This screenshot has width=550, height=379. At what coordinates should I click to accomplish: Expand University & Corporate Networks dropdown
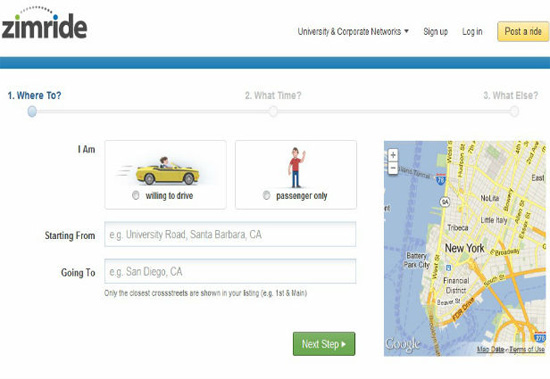point(353,32)
